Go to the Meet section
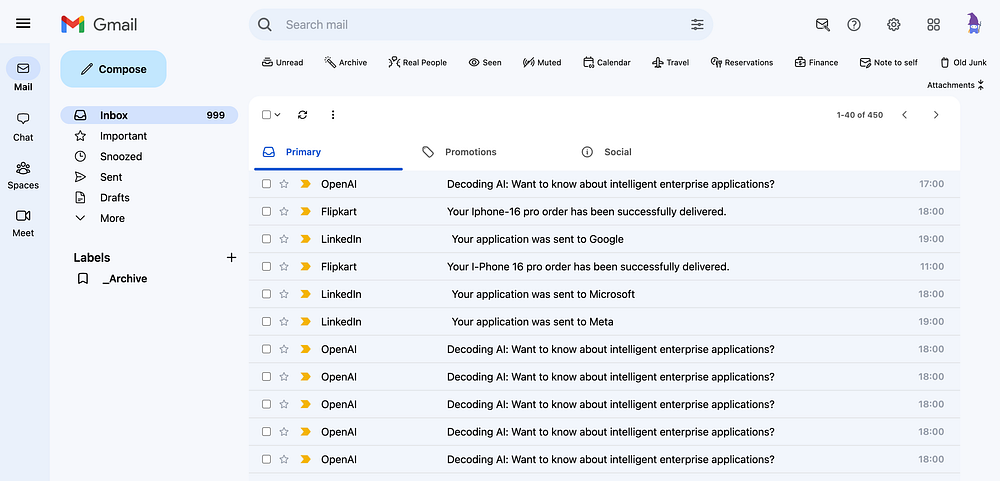This screenshot has width=1000, height=481. point(23,222)
